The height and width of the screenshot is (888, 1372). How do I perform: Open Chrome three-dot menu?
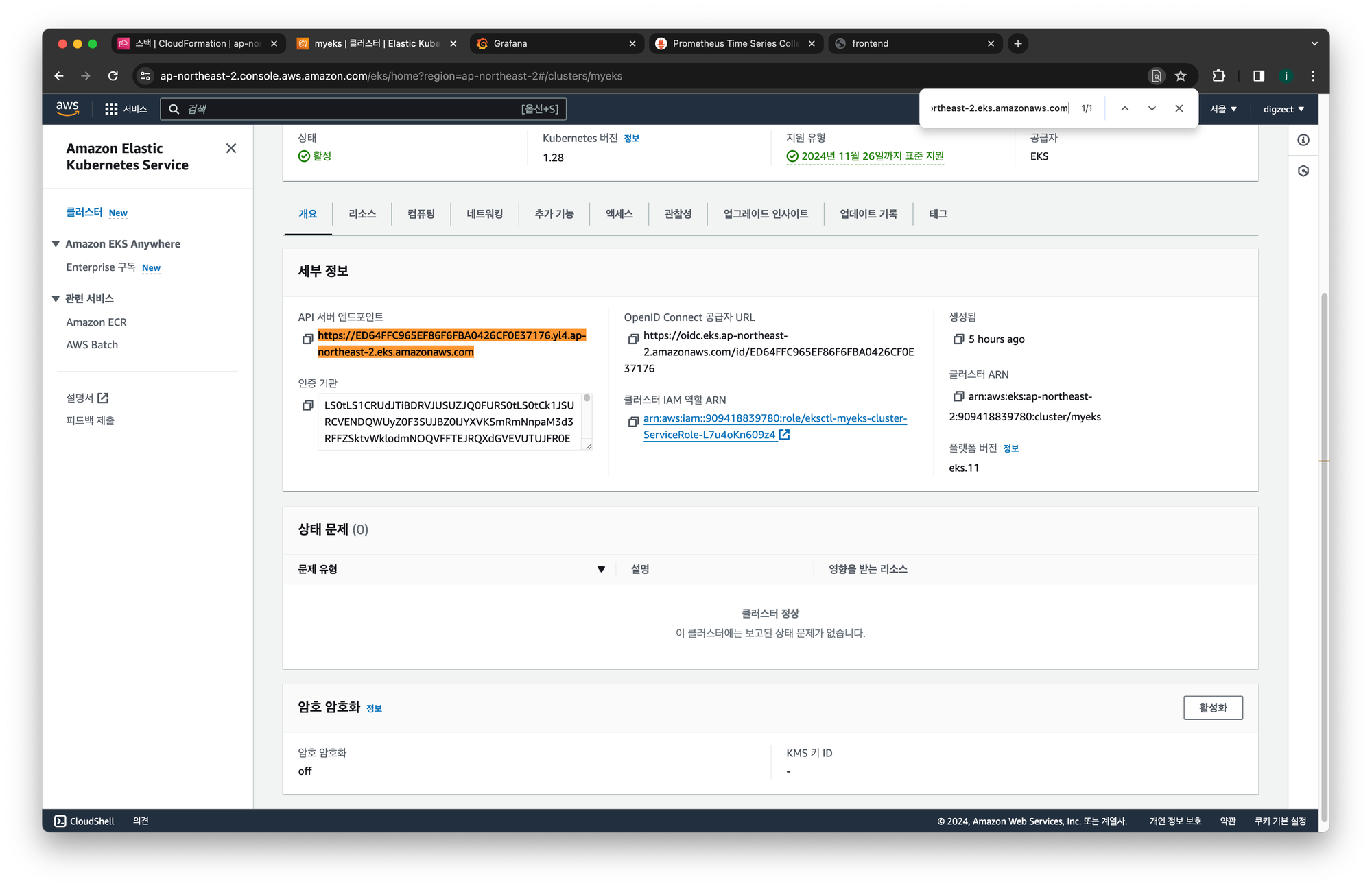point(1313,76)
